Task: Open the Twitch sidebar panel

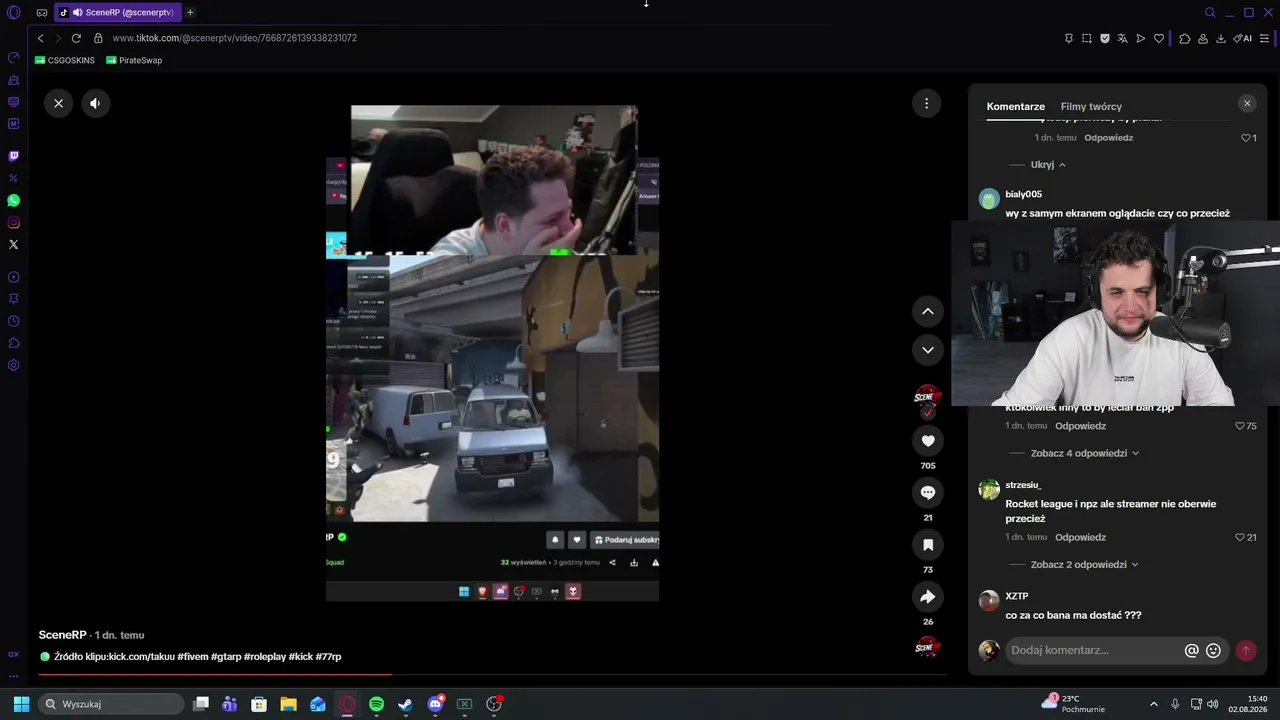Action: tap(14, 156)
